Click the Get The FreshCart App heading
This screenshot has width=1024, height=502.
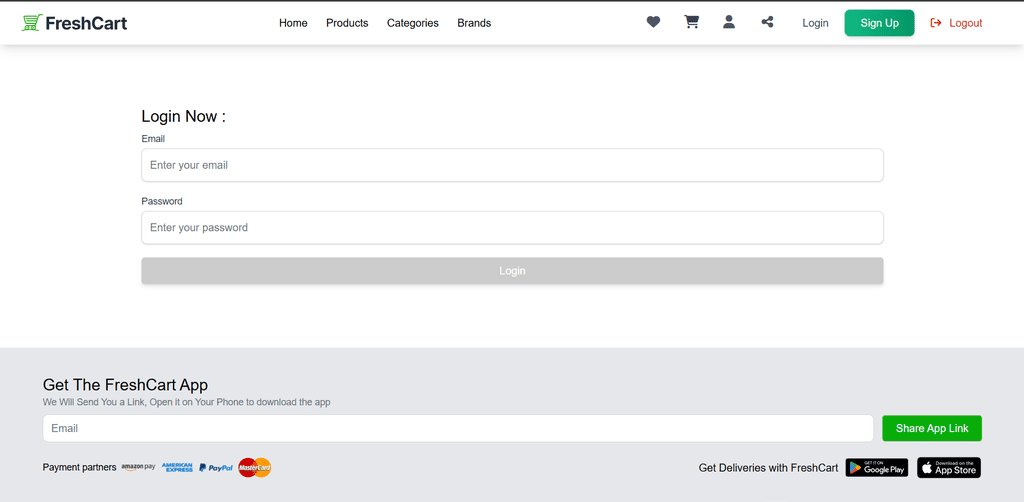coord(125,384)
